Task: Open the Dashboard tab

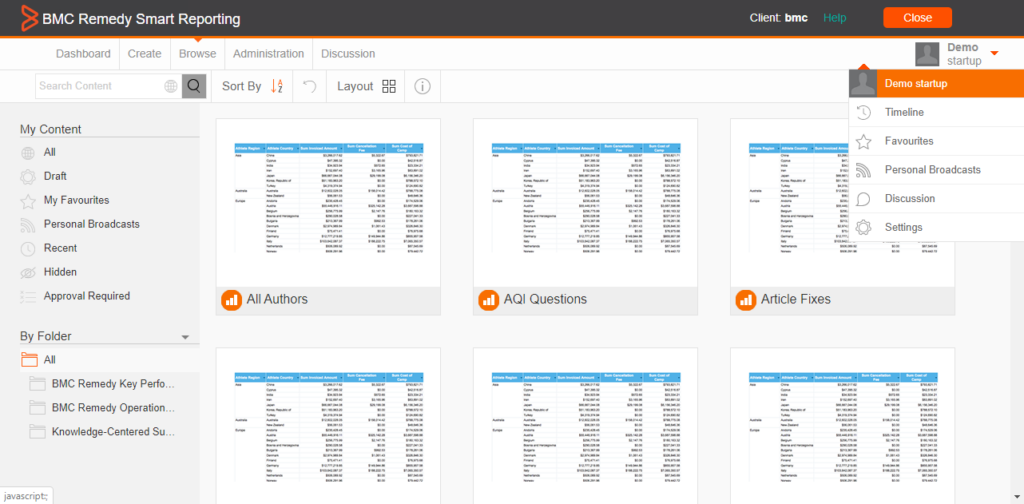Action: [x=83, y=54]
